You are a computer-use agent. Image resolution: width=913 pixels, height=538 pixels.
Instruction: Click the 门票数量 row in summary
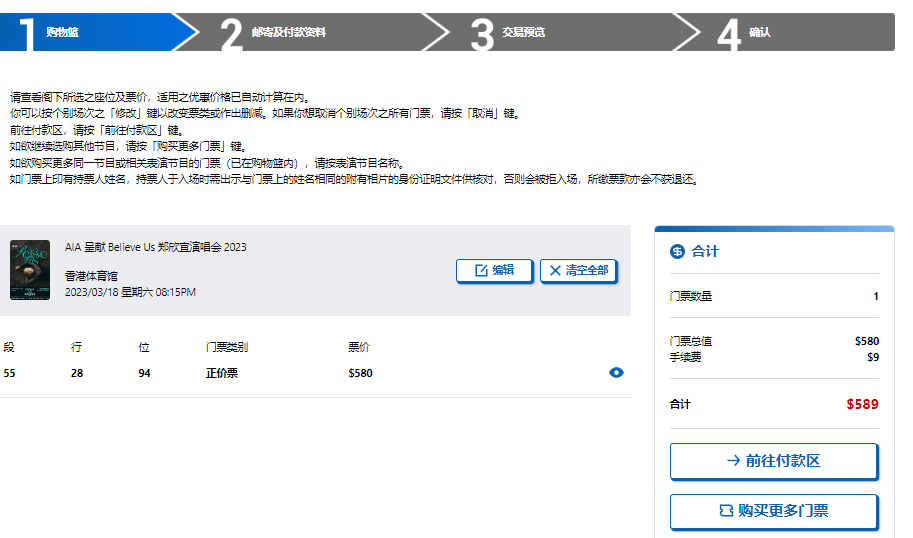point(691,296)
